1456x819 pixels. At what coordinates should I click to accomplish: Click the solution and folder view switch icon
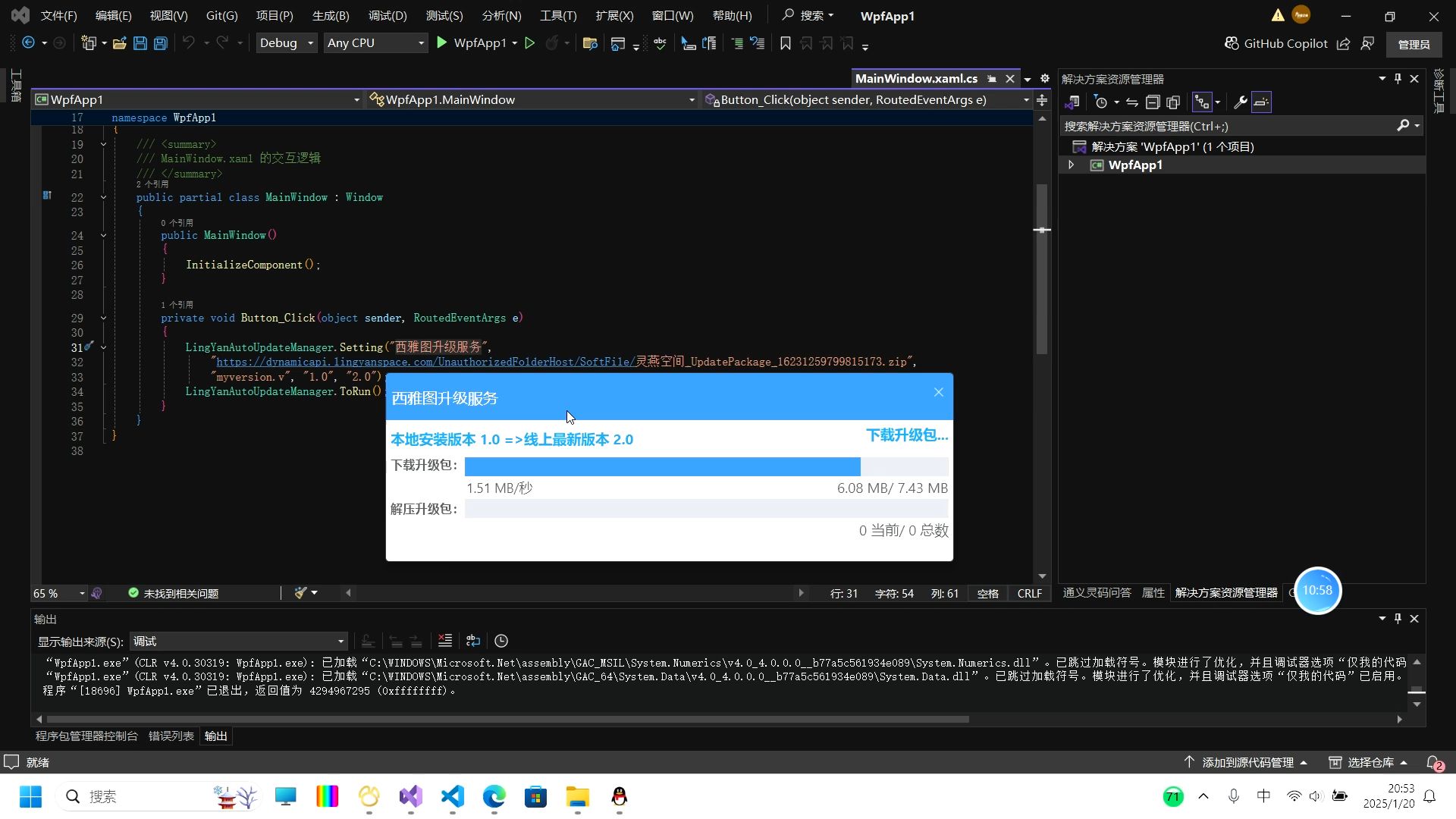click(1072, 102)
